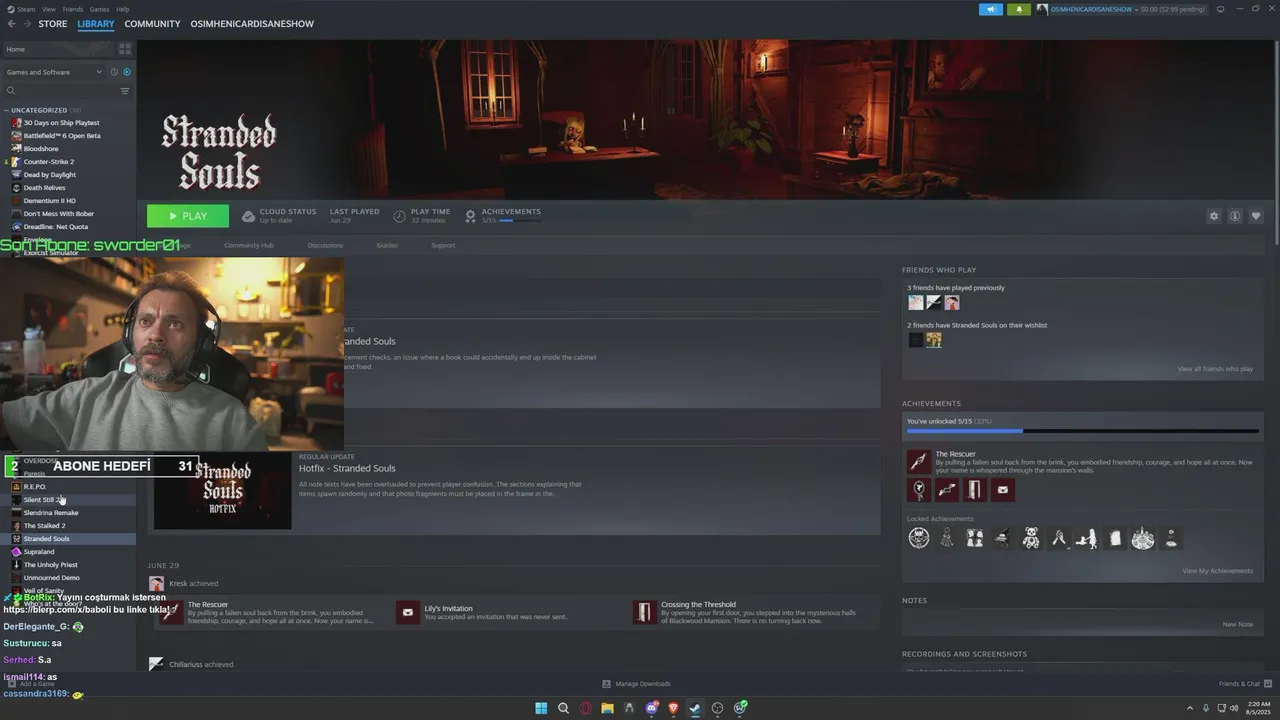Image resolution: width=1280 pixels, height=720 pixels.
Task: Open the Games menu
Action: [x=100, y=9]
